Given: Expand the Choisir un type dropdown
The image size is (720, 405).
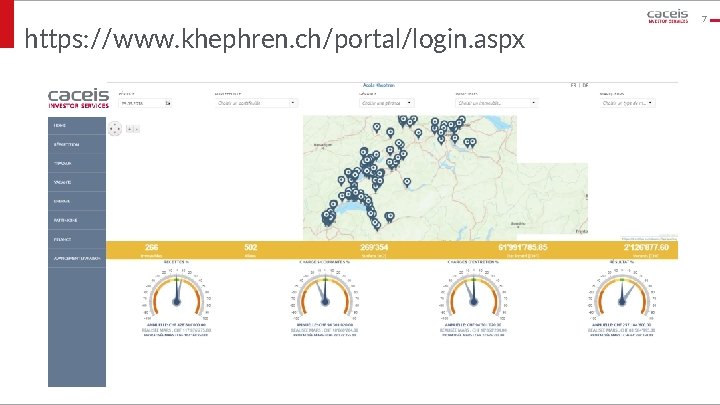Looking at the screenshot, I should coord(627,103).
